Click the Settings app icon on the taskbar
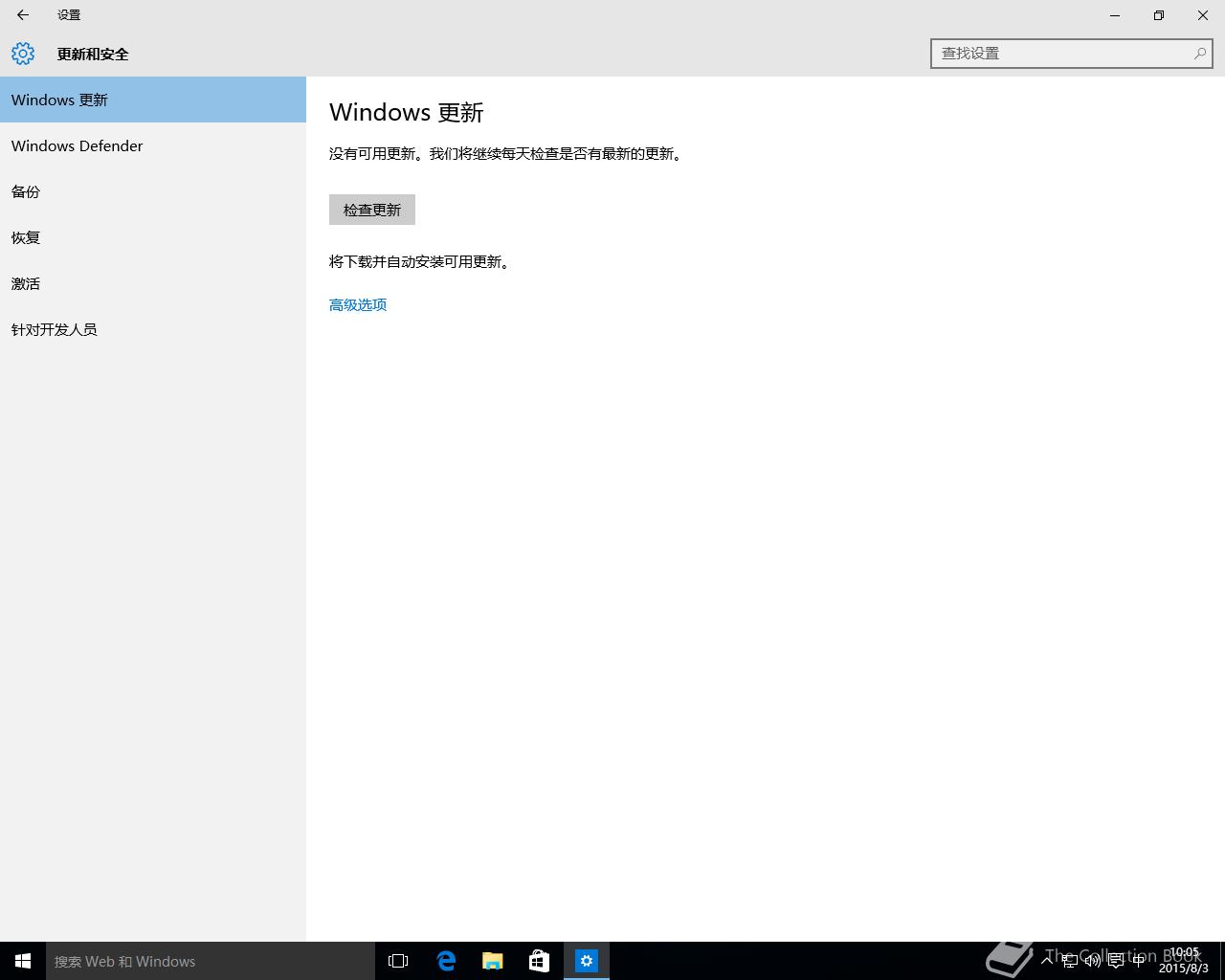This screenshot has width=1225, height=980. [x=587, y=961]
